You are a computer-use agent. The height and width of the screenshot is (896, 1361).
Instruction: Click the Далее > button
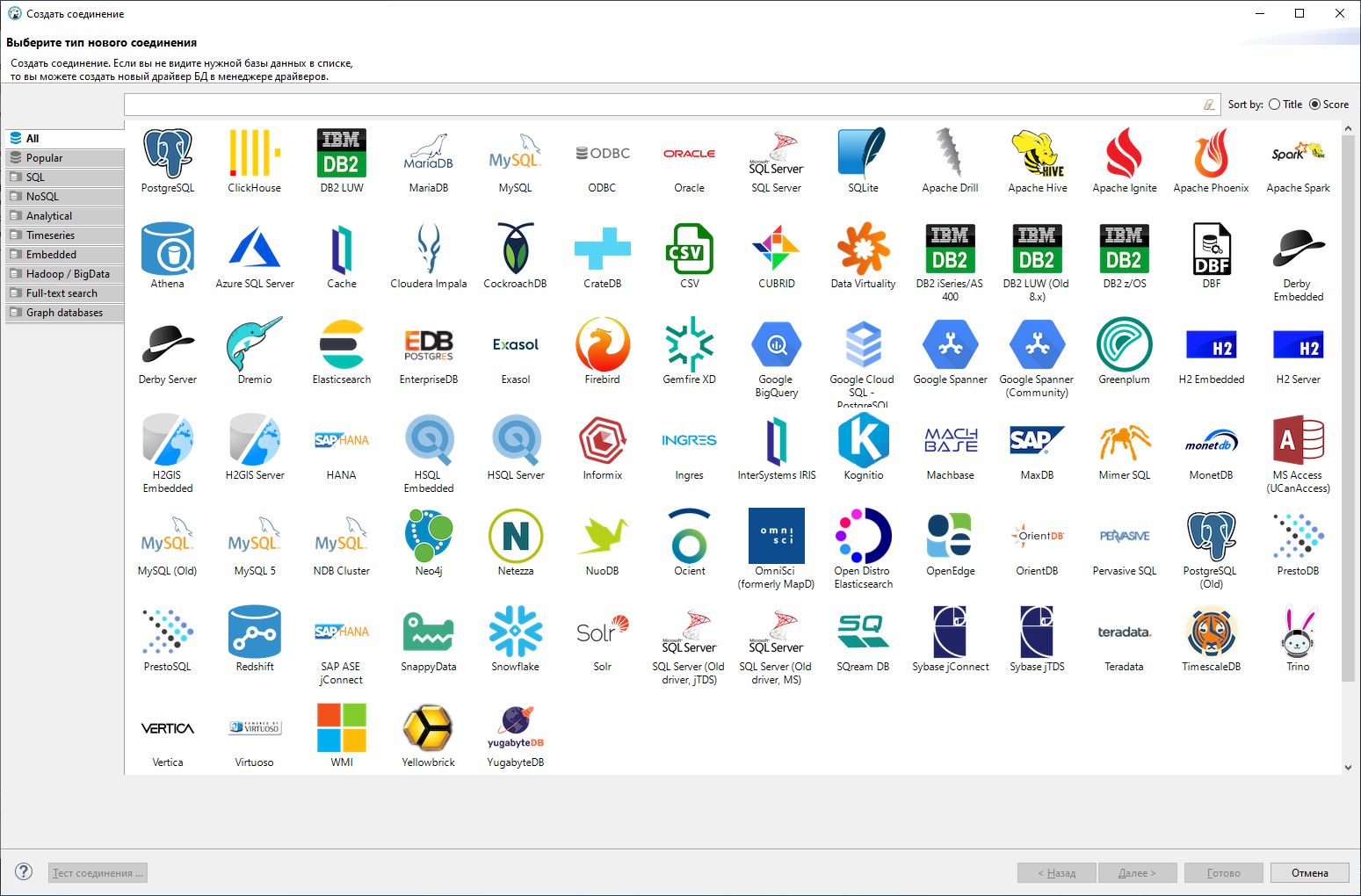pos(1137,873)
